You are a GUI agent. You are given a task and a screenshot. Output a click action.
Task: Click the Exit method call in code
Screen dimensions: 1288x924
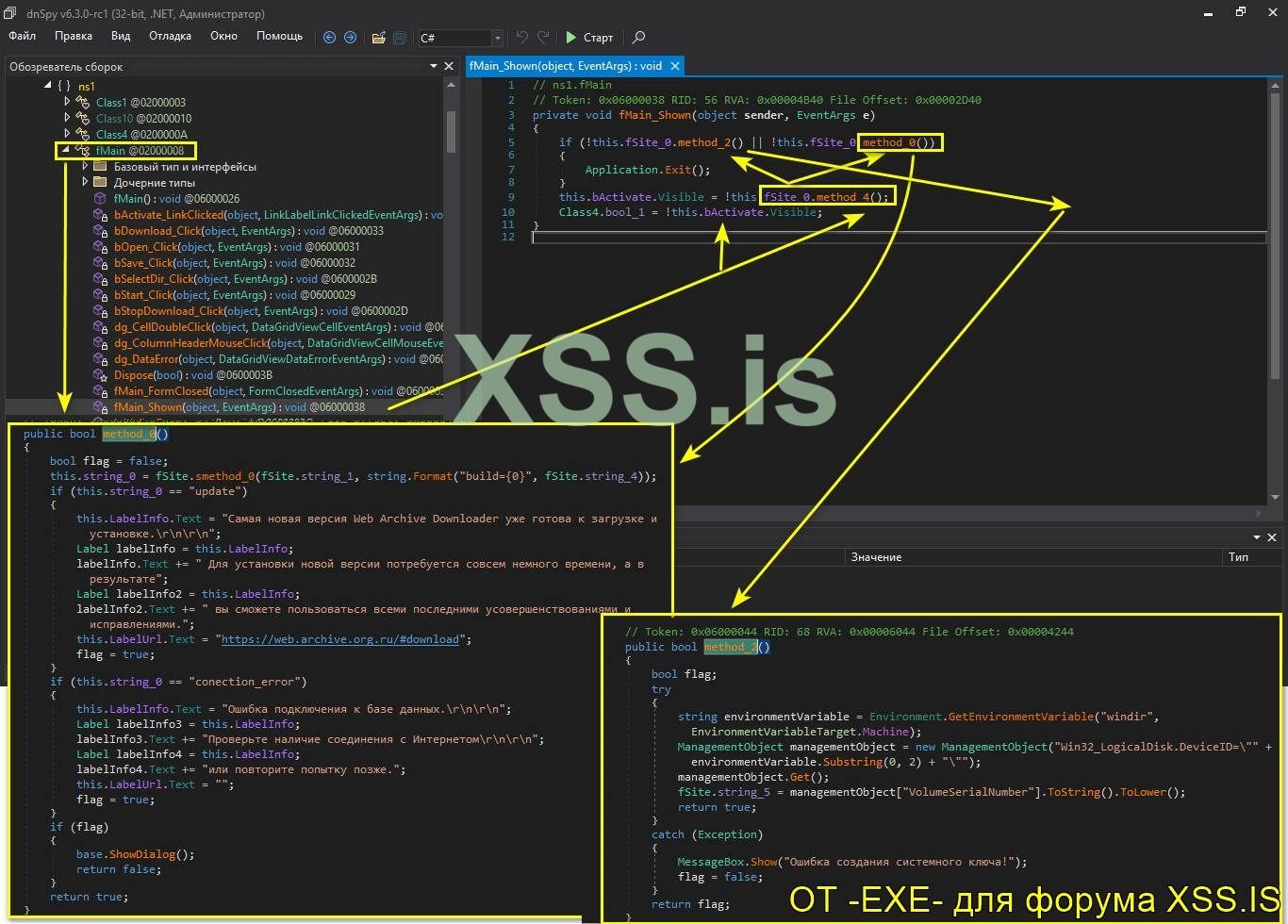point(676,170)
